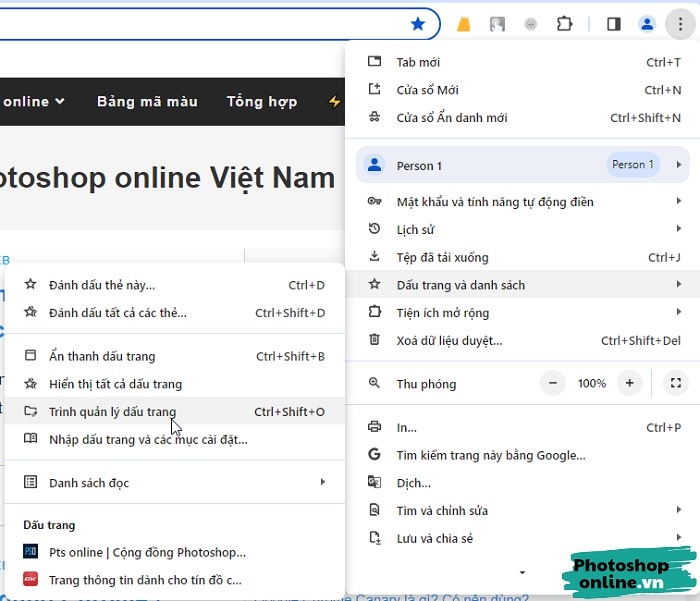The image size is (700, 601).
Task: Open Trình quản lý dấu trang
Action: point(175,411)
